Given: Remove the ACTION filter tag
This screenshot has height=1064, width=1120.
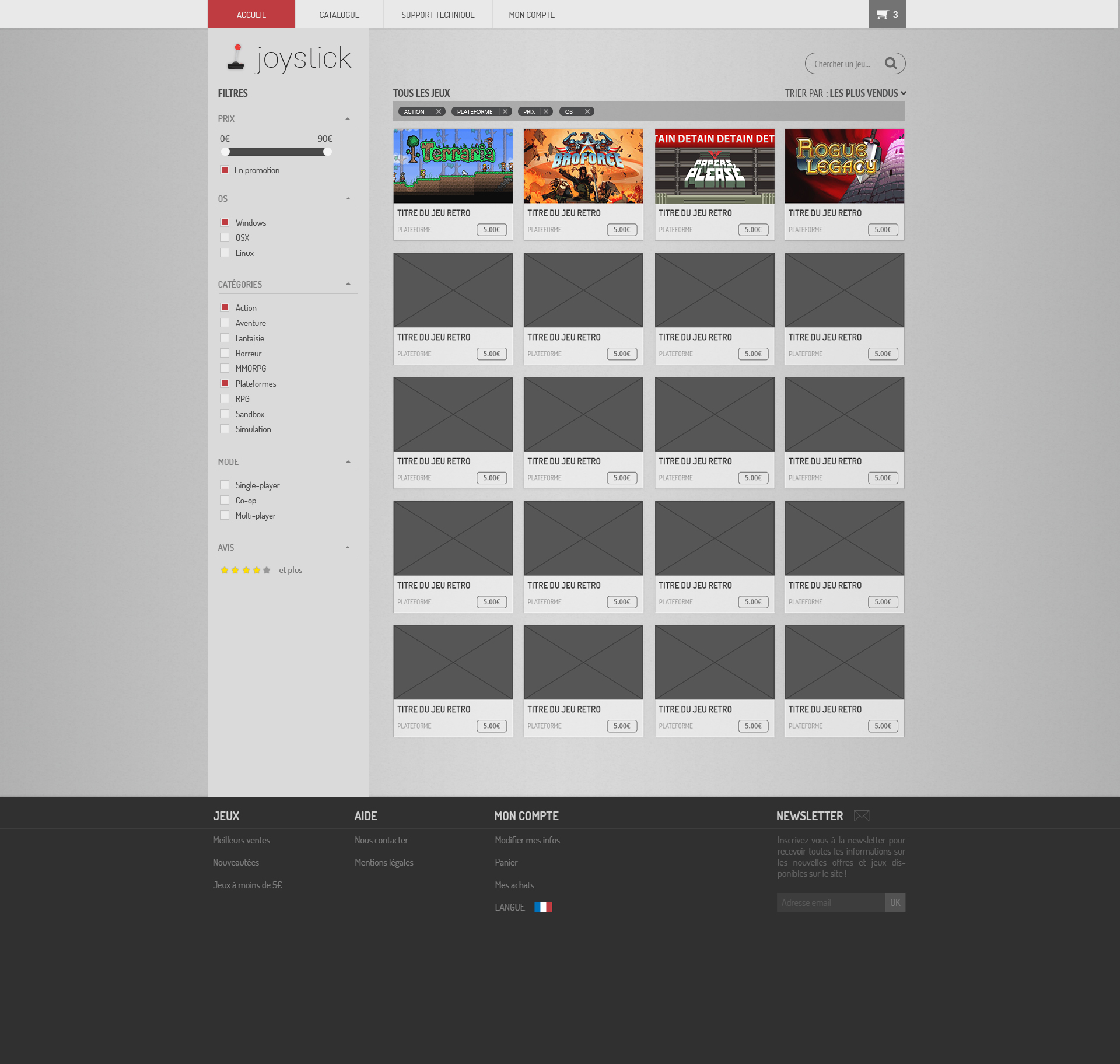Looking at the screenshot, I should pyautogui.click(x=439, y=111).
